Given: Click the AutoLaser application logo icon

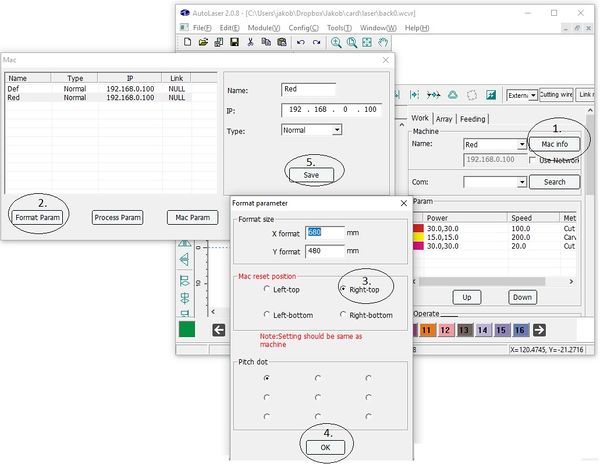Looking at the screenshot, I should coord(185,13).
